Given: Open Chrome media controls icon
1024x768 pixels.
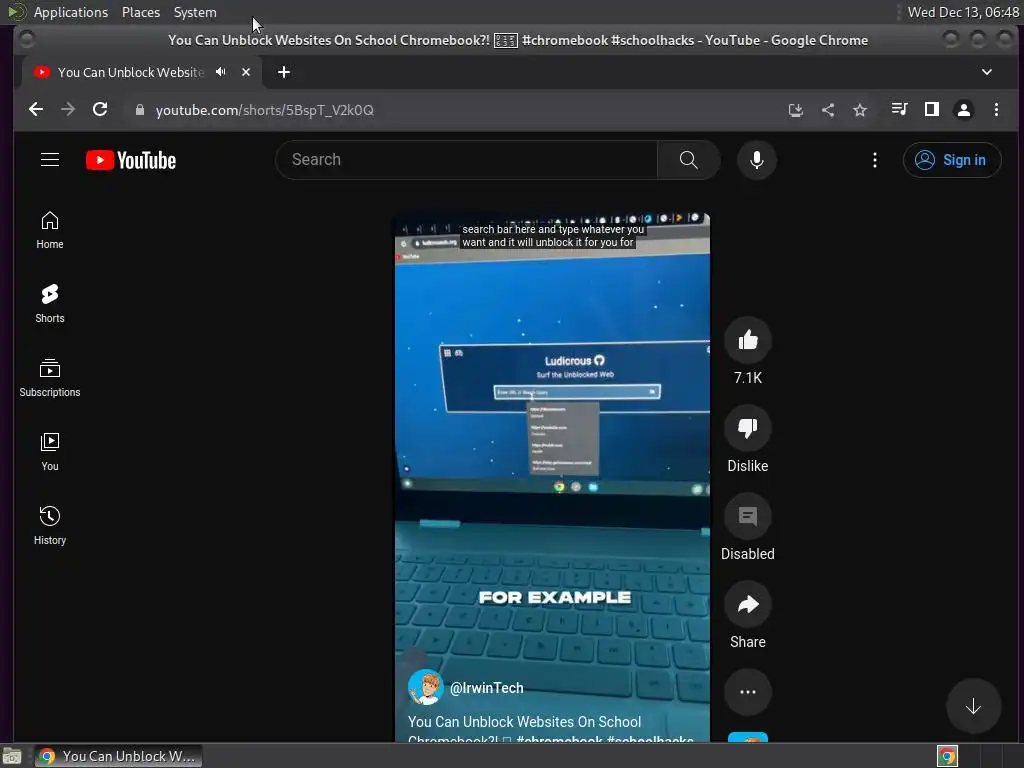Looking at the screenshot, I should coord(899,110).
